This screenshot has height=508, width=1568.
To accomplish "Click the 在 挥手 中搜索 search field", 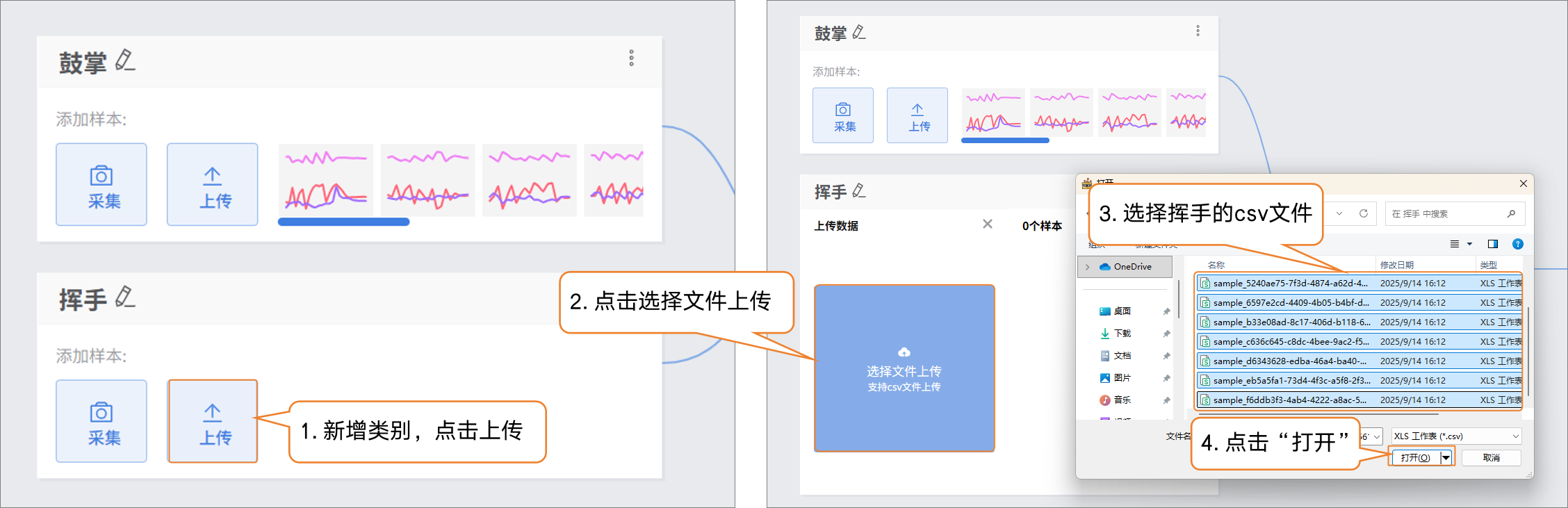I will click(x=1446, y=214).
